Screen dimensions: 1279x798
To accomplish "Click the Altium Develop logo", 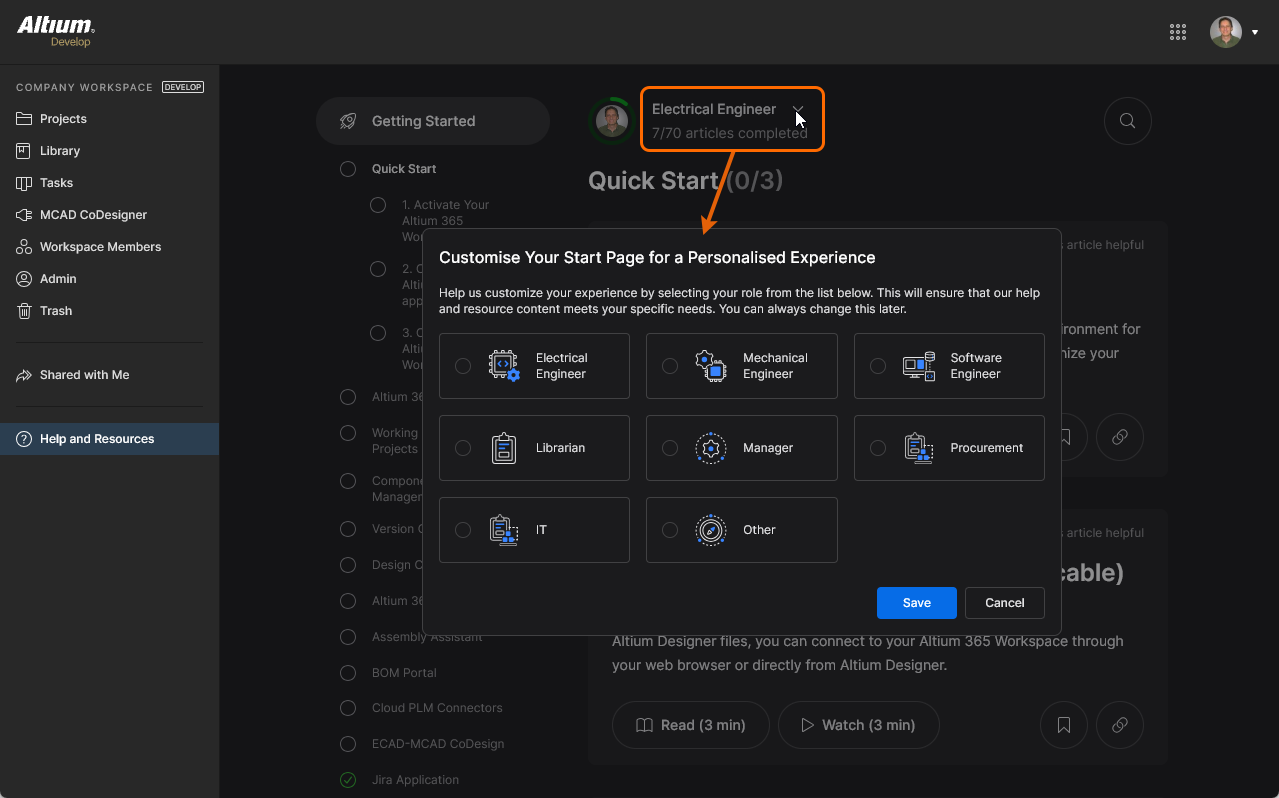I will (56, 31).
